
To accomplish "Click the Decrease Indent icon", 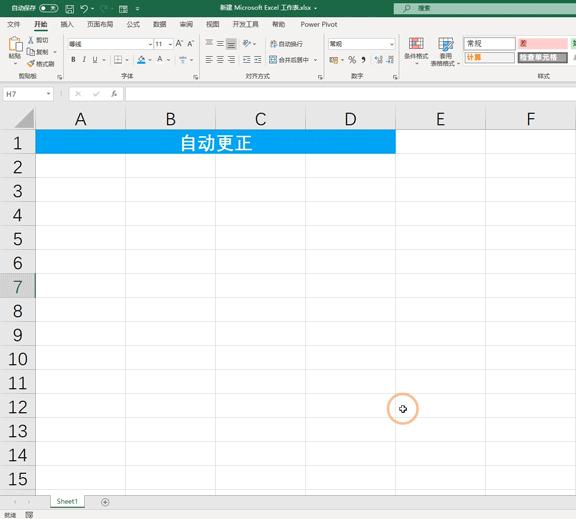I will tap(246, 60).
